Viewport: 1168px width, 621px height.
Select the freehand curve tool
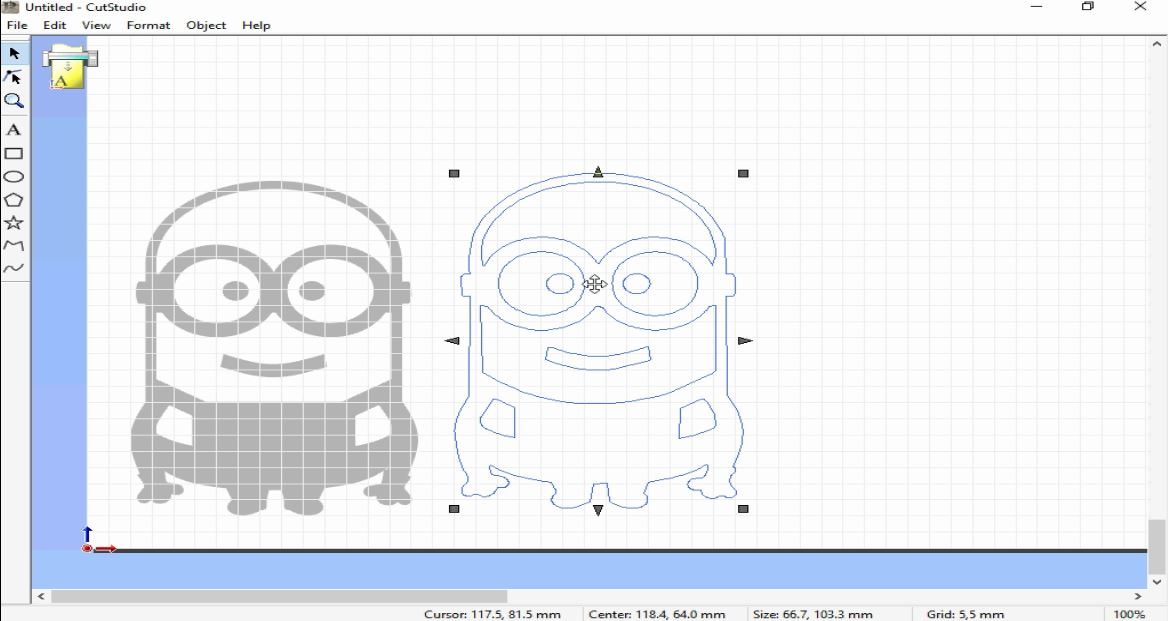click(13, 268)
